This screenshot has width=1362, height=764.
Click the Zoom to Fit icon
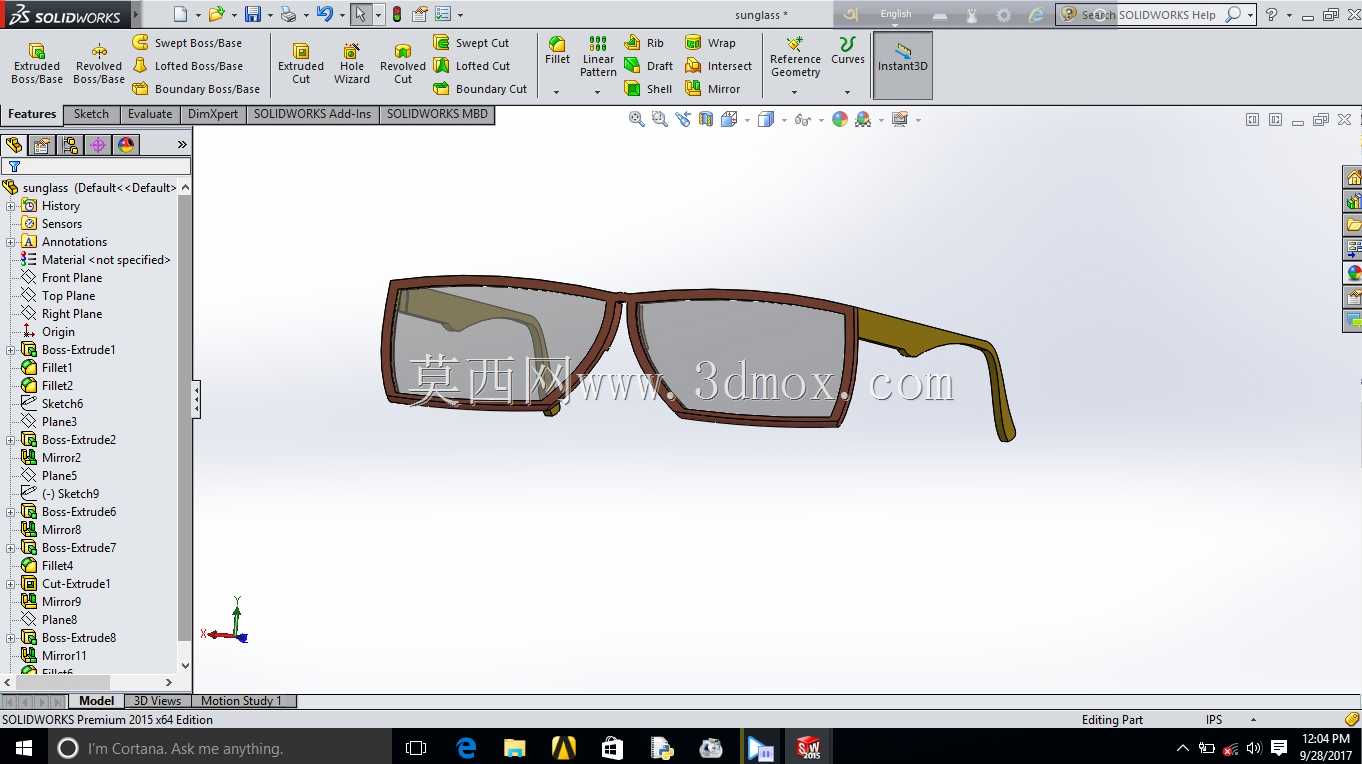tap(636, 119)
